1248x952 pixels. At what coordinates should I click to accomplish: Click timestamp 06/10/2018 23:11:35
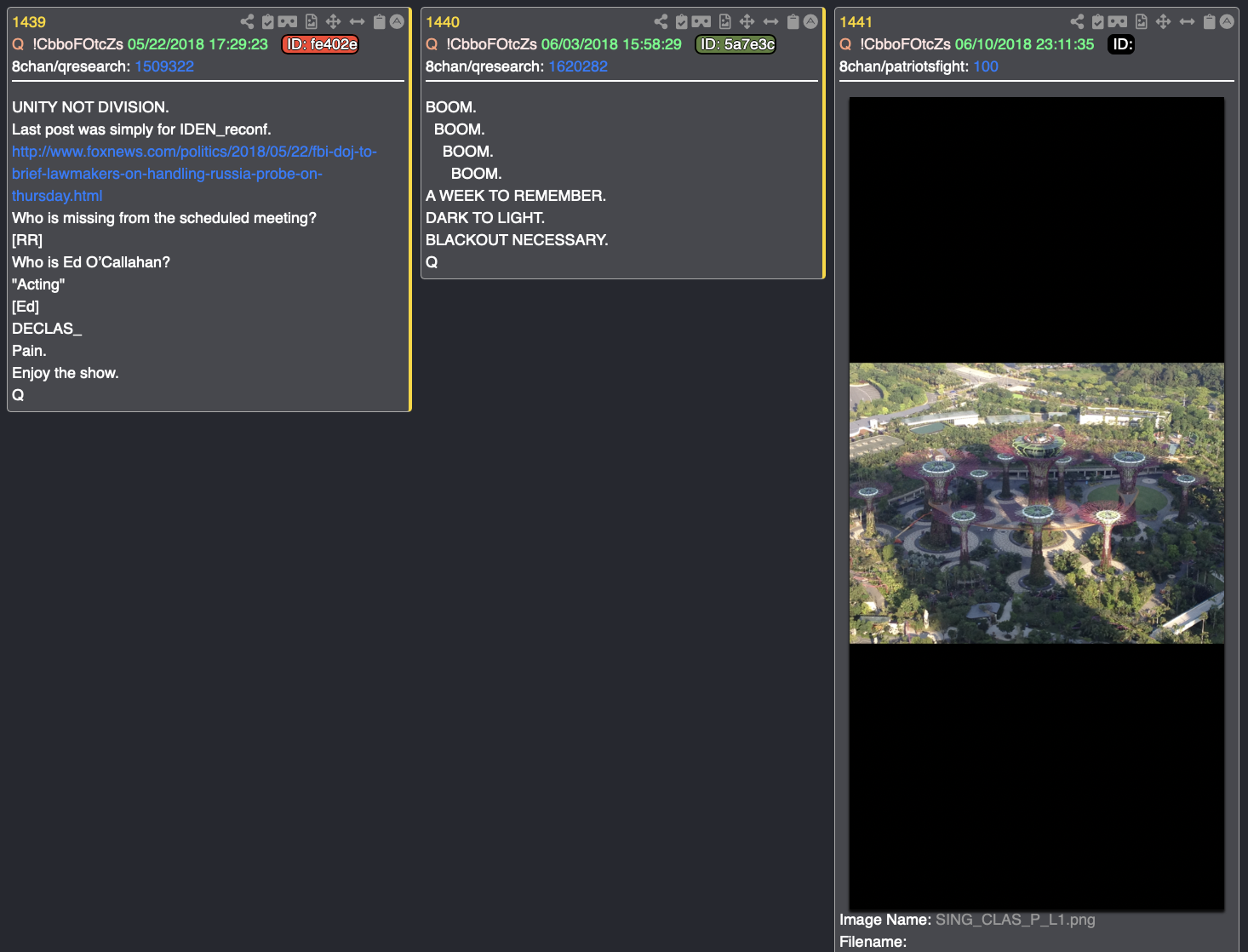[1025, 44]
